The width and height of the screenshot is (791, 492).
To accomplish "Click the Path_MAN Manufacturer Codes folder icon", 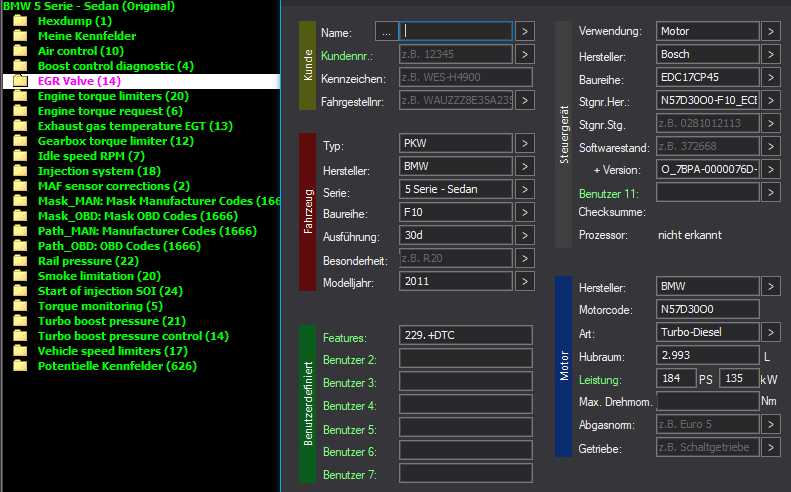I will (x=20, y=231).
